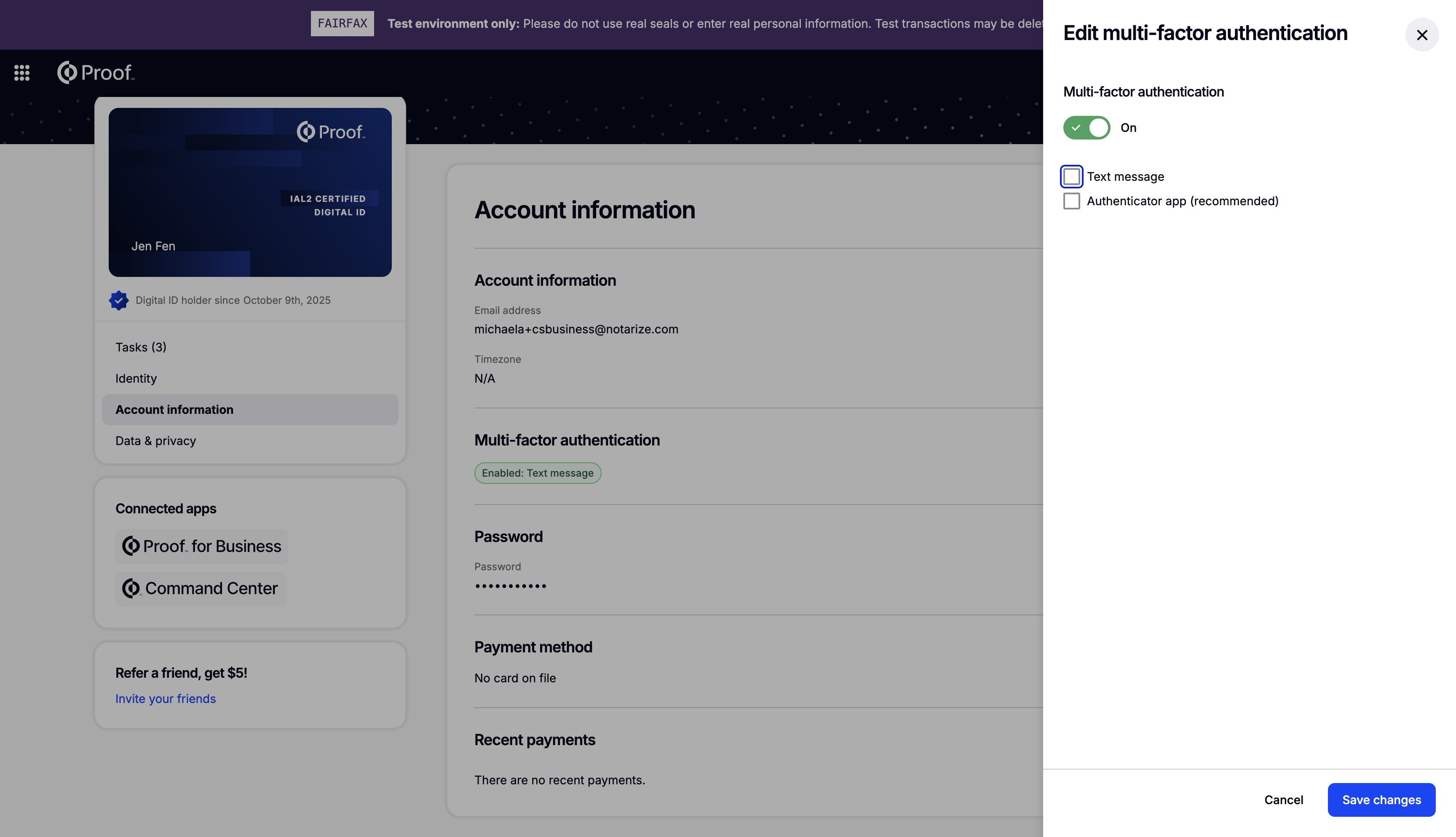Click the FAIRFAX environment label

coord(343,24)
